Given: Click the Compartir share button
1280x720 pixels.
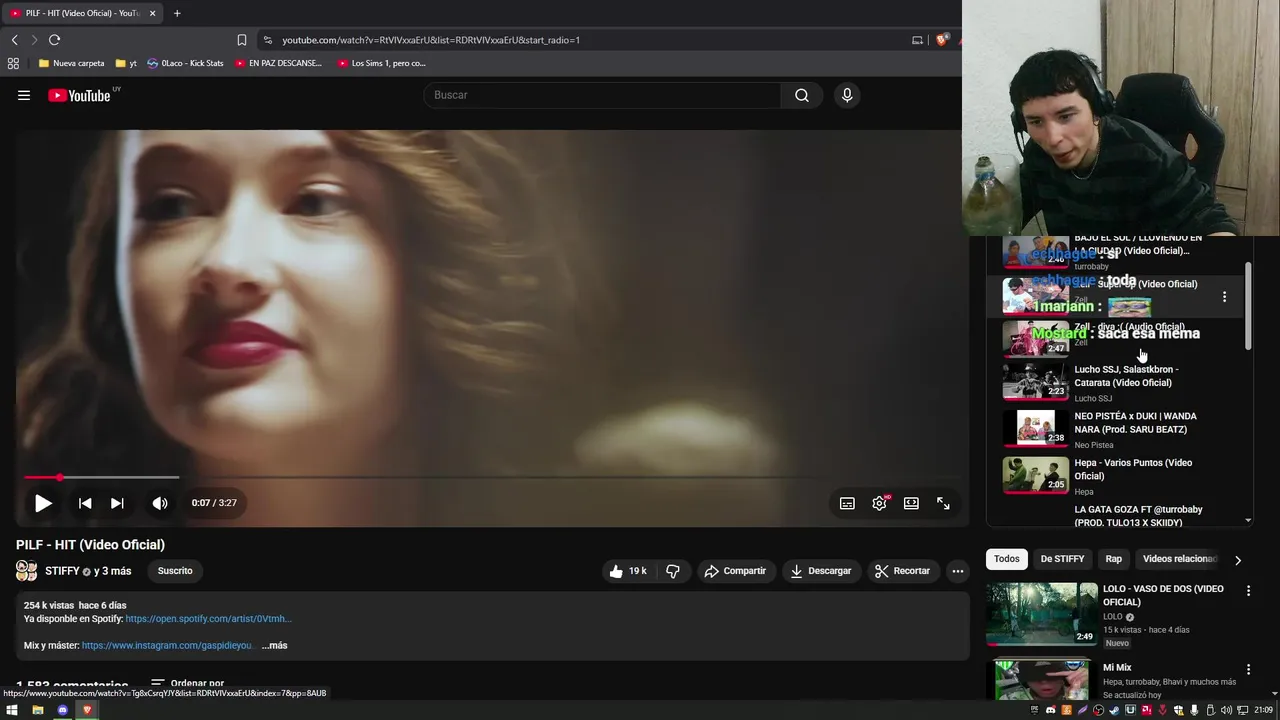Looking at the screenshot, I should click(x=735, y=571).
